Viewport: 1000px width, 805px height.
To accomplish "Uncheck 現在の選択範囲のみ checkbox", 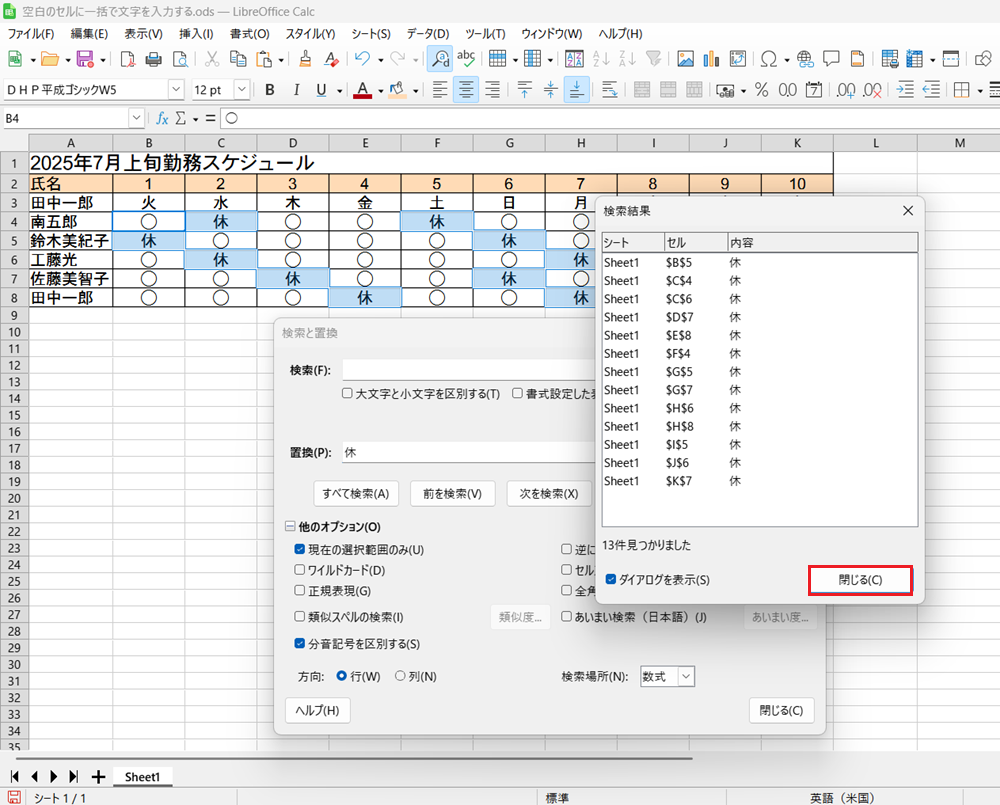I will [300, 549].
